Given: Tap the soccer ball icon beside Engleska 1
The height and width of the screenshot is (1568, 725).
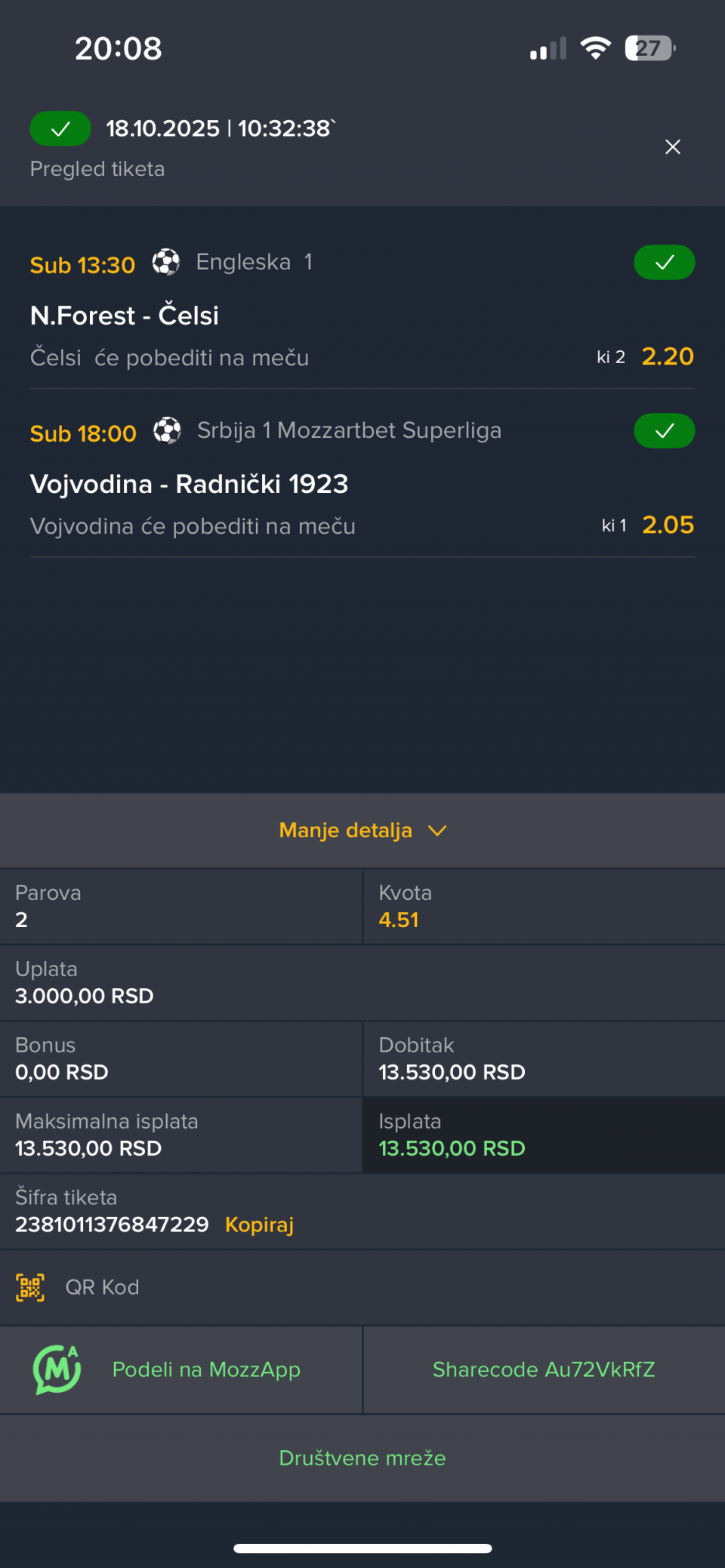Looking at the screenshot, I should (166, 263).
